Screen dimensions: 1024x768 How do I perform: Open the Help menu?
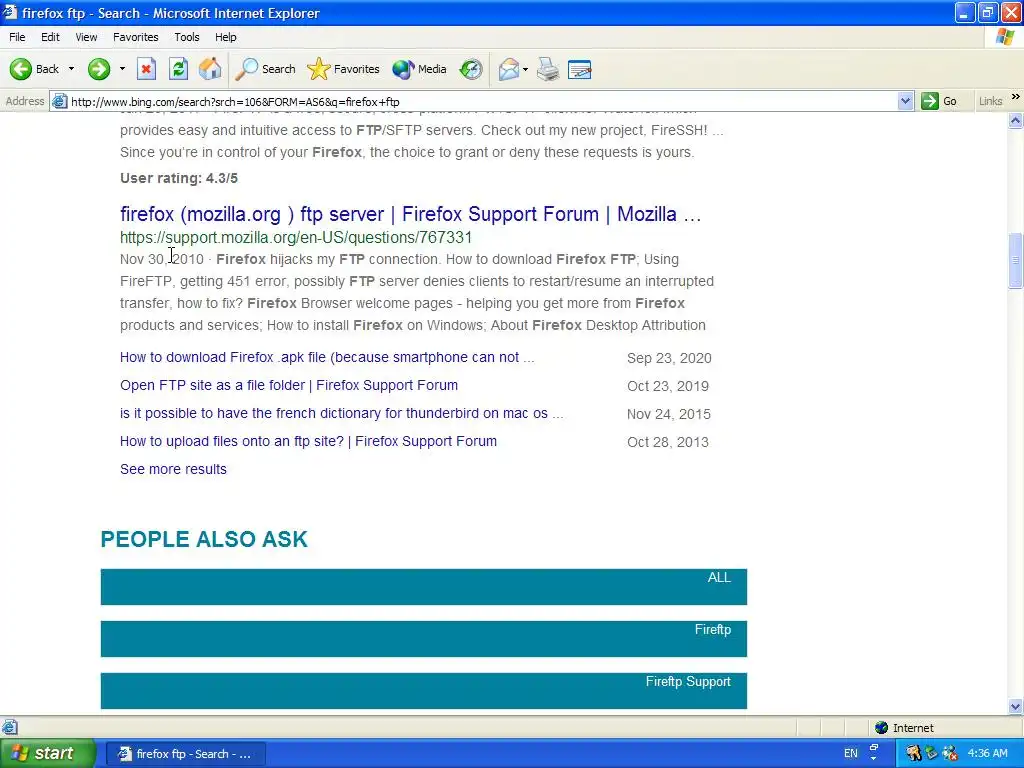(225, 37)
